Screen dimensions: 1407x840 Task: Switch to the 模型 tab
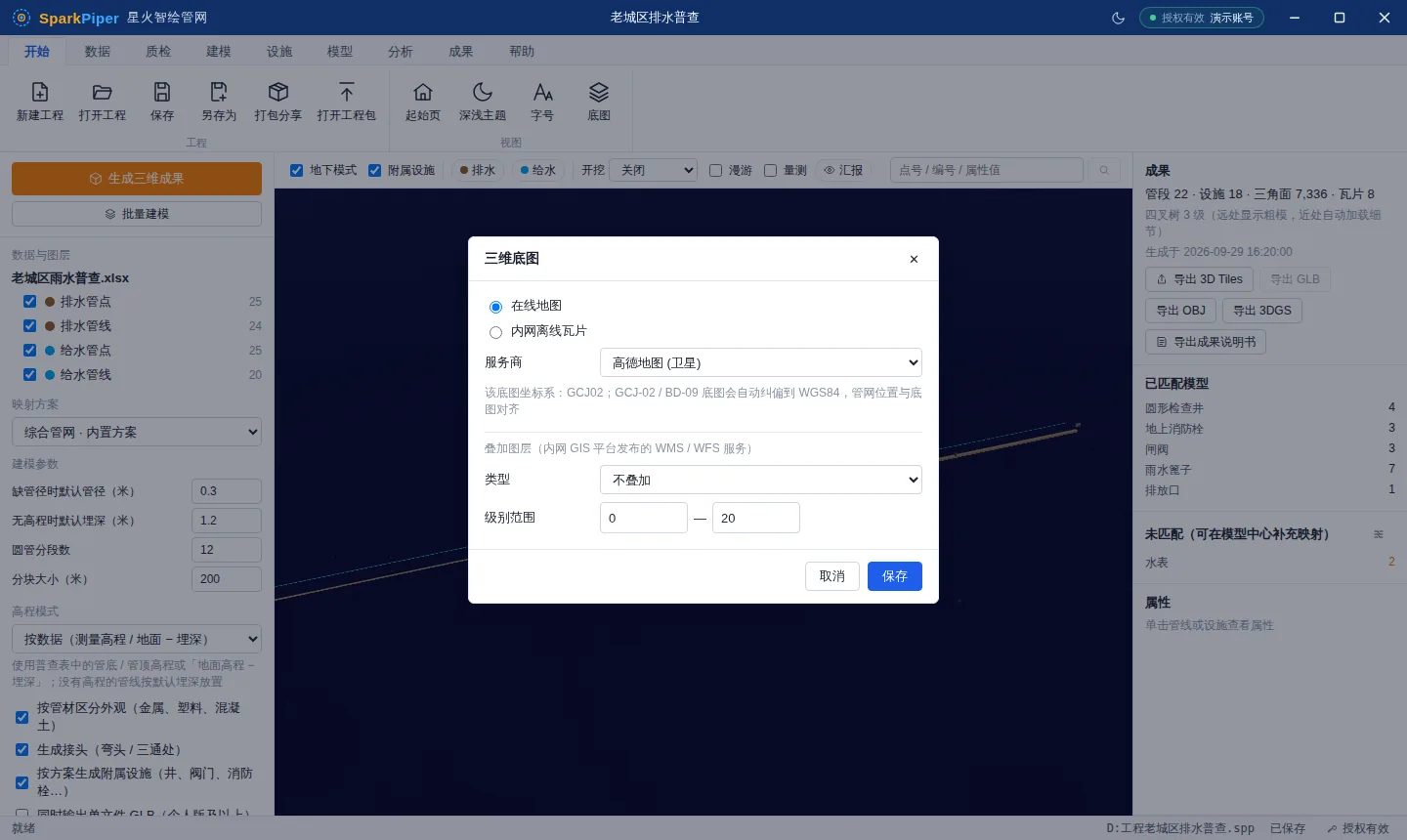[x=340, y=51]
